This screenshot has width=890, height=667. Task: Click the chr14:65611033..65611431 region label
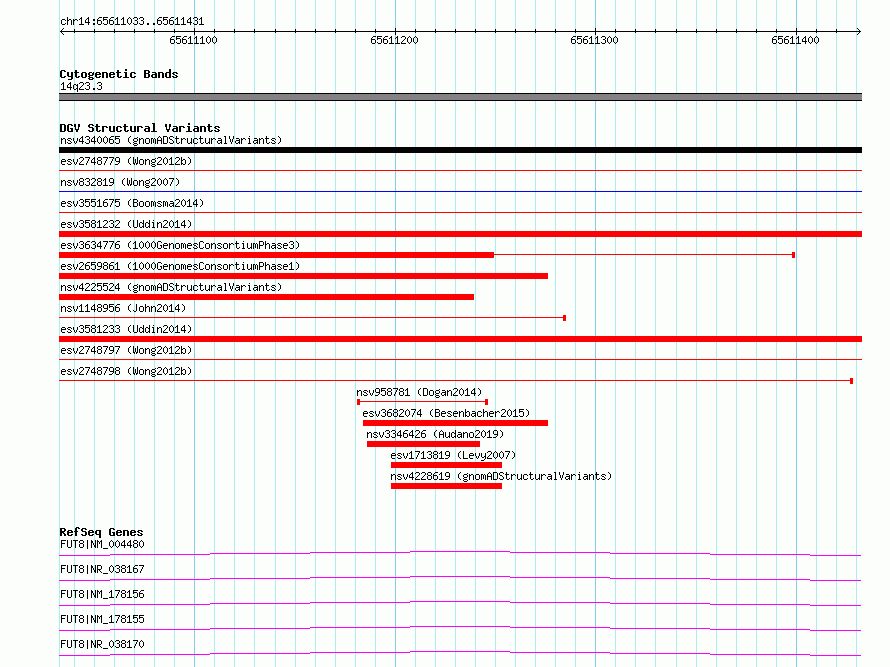132,22
